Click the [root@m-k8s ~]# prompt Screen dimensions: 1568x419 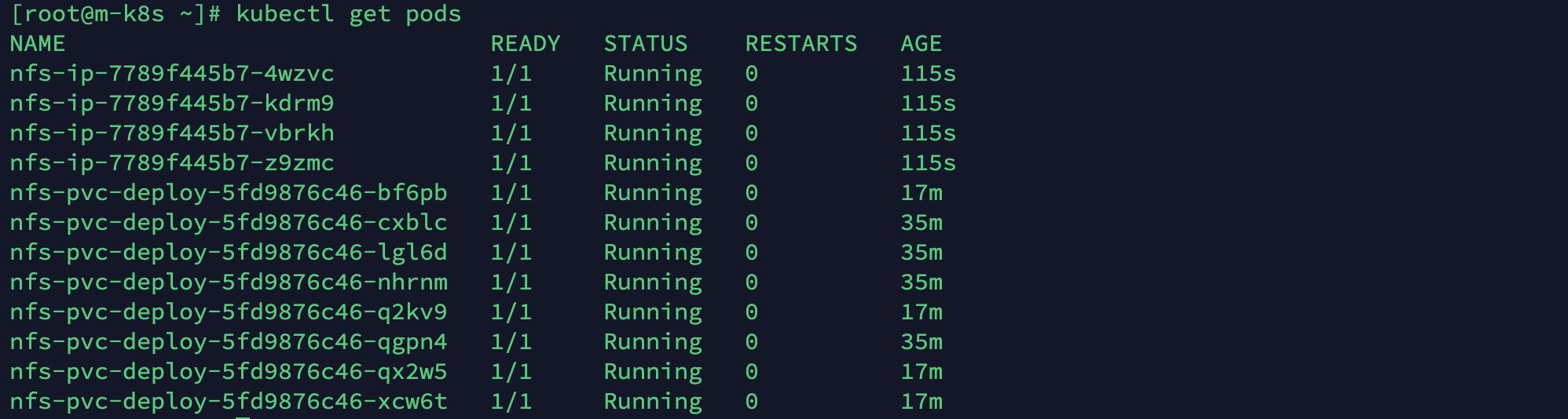click(116, 14)
